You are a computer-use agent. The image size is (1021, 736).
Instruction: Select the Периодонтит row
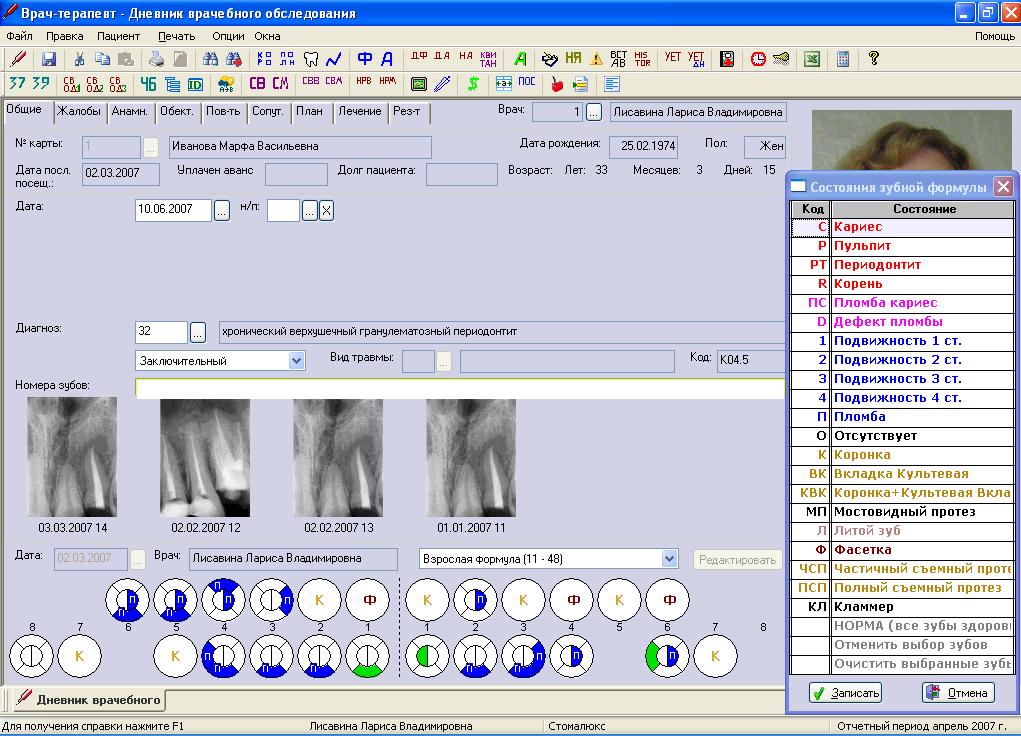902,265
